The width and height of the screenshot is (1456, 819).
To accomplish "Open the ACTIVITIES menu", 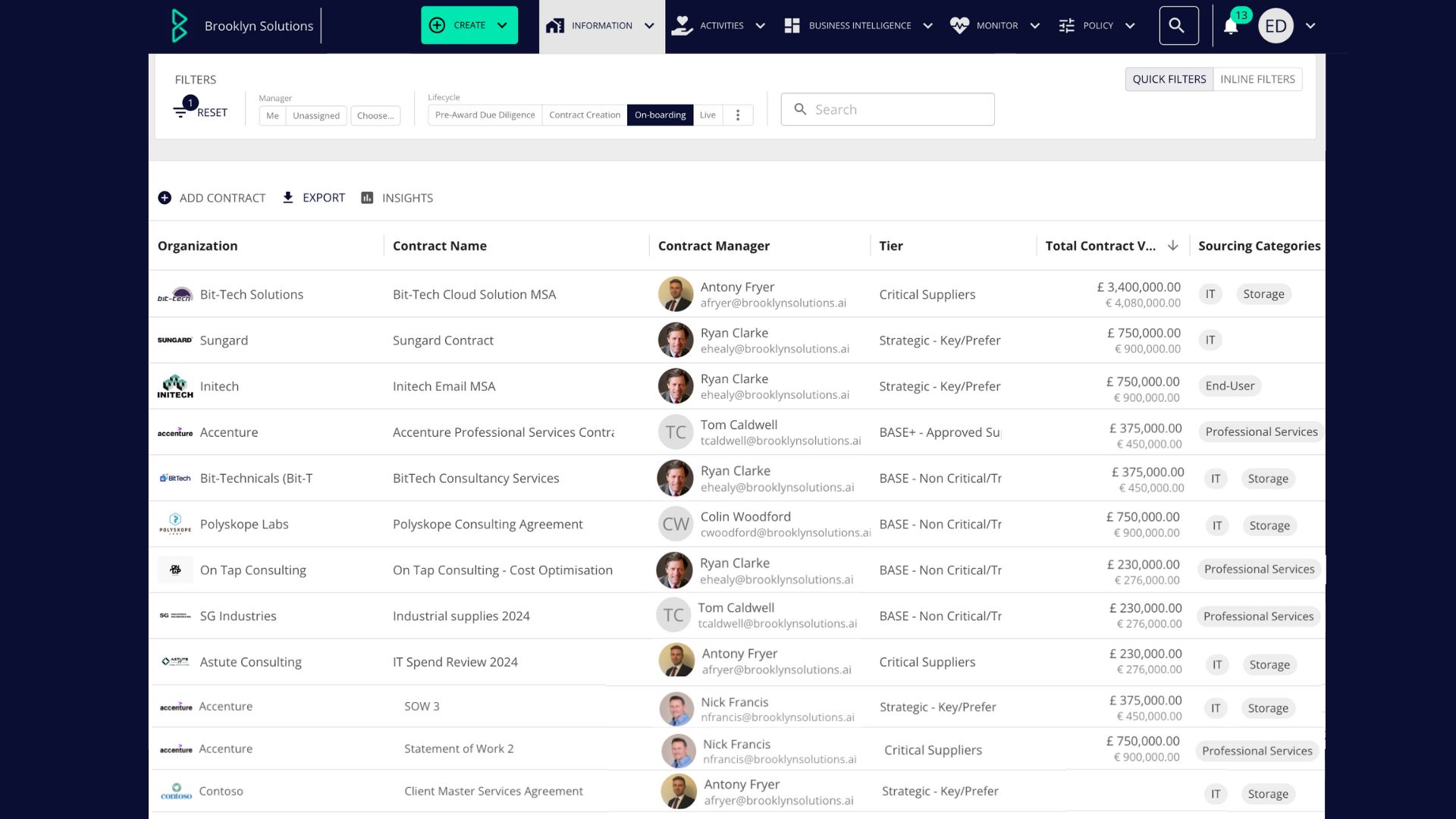I will tap(721, 25).
